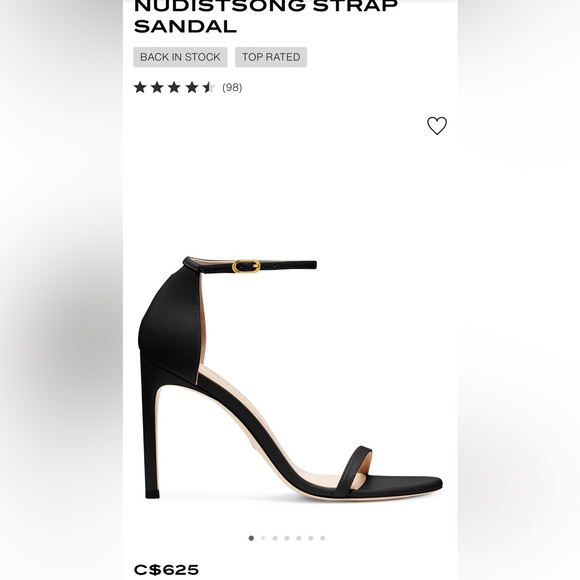The width and height of the screenshot is (580, 580).
Task: Jump to the last carousel dot
Action: point(323,538)
